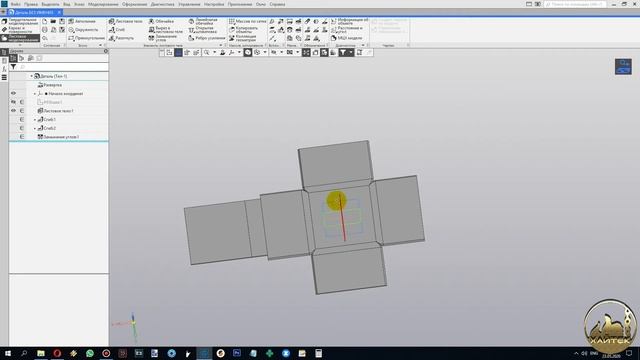The height and width of the screenshot is (360, 640).
Task: Choose the Линейчатая обечайка command
Action: click(x=203, y=22)
